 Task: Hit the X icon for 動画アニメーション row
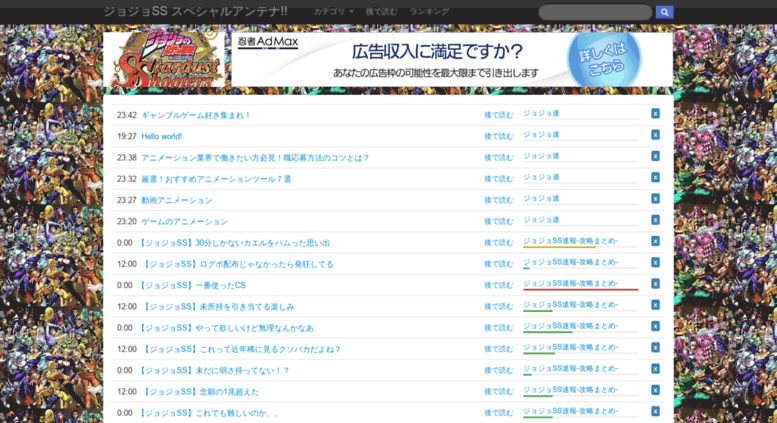pyautogui.click(x=655, y=199)
